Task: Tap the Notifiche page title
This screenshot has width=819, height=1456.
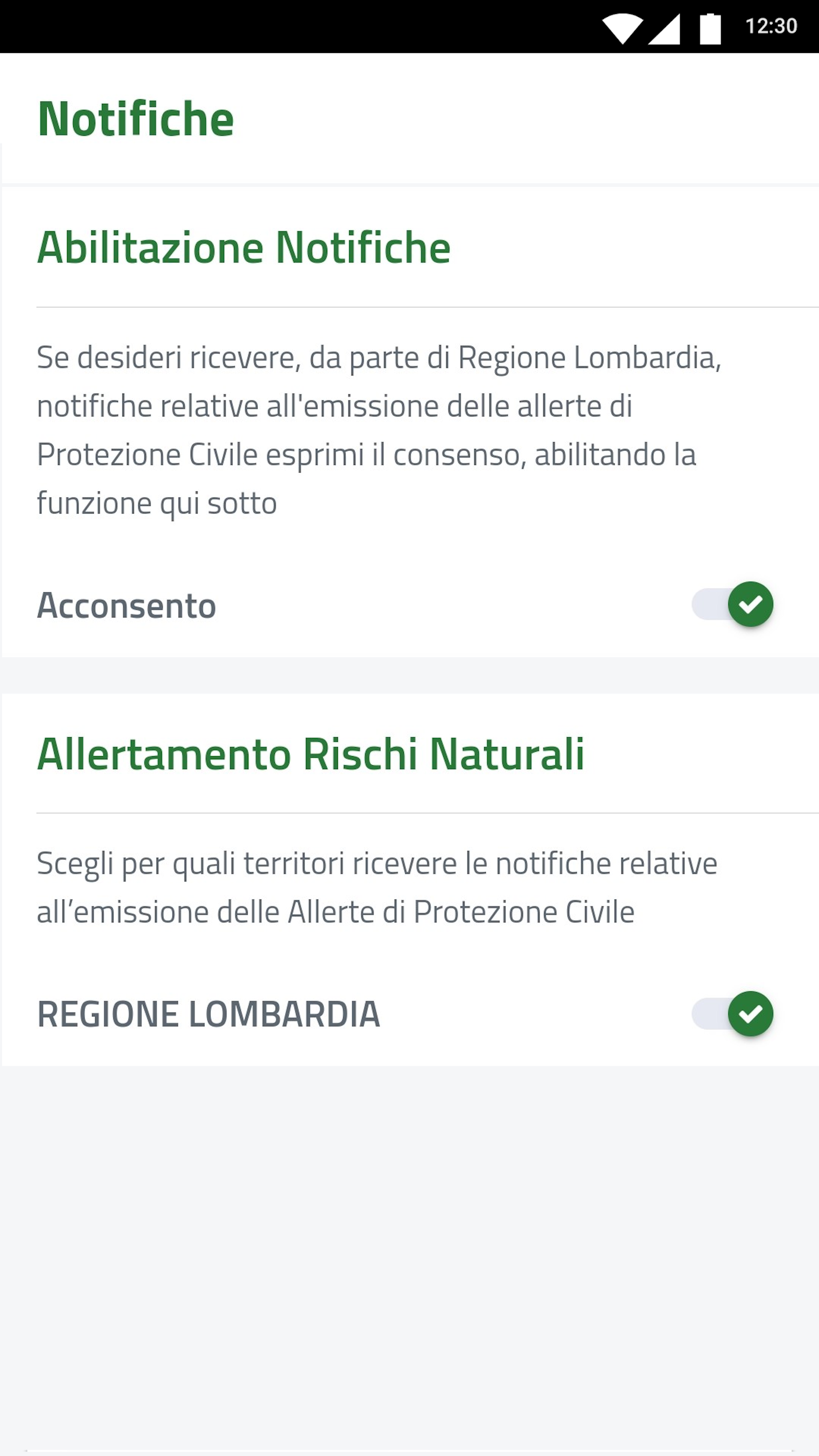Action: coord(136,119)
